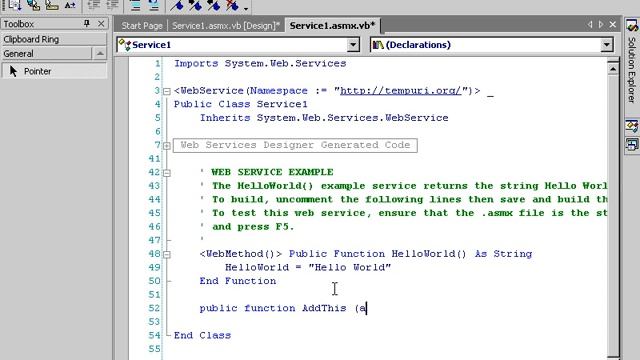The width and height of the screenshot is (640, 360).
Task: Toggle auto-hide pin on Toolbox panel
Action: point(87,24)
